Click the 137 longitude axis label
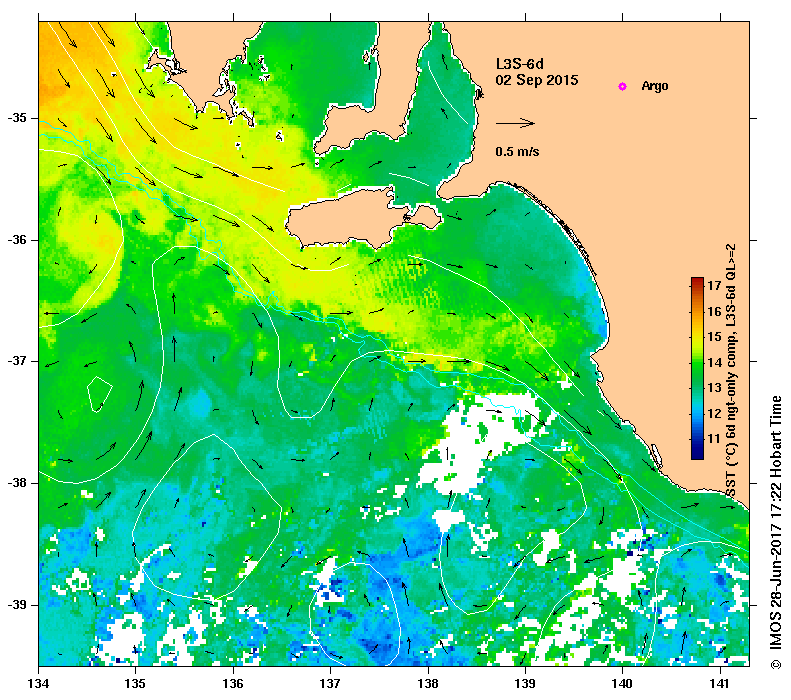791x700 pixels. (x=330, y=684)
